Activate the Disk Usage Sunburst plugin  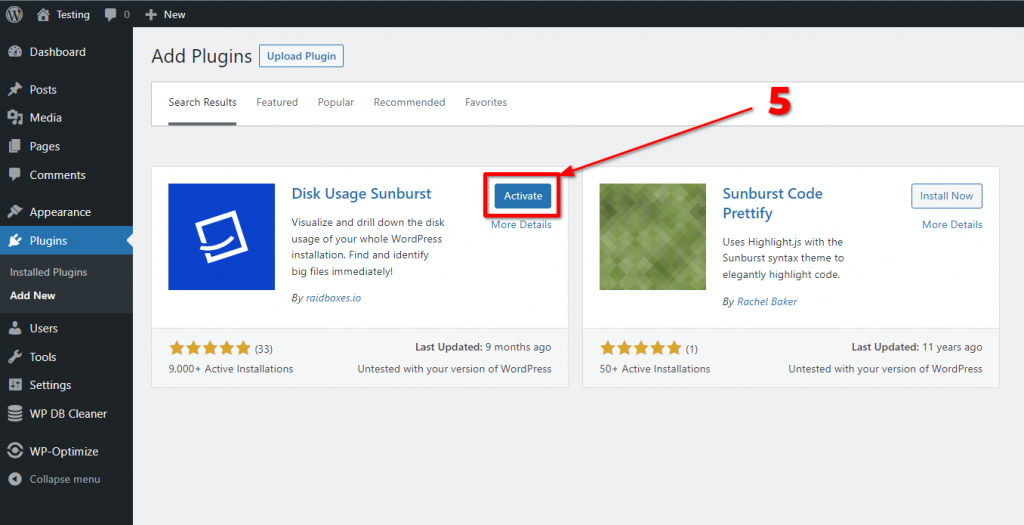(522, 196)
